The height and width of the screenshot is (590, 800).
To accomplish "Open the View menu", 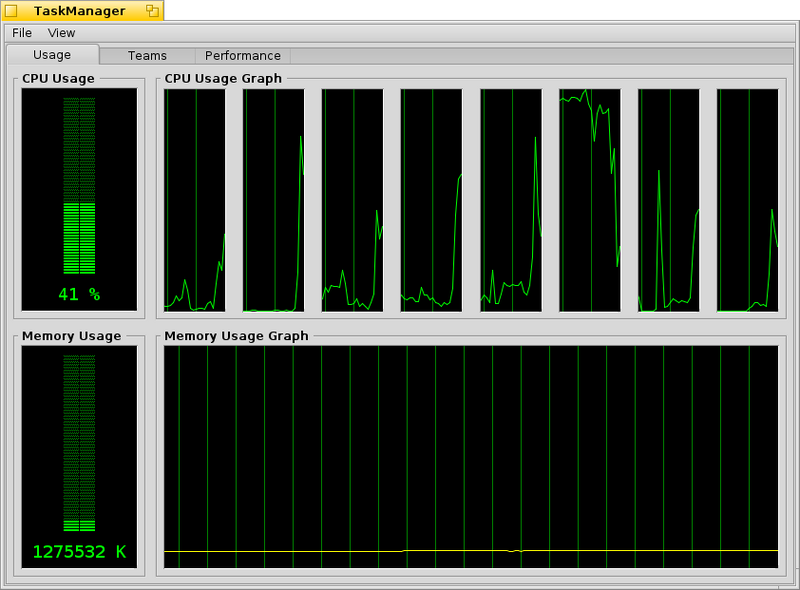I will coord(61,33).
